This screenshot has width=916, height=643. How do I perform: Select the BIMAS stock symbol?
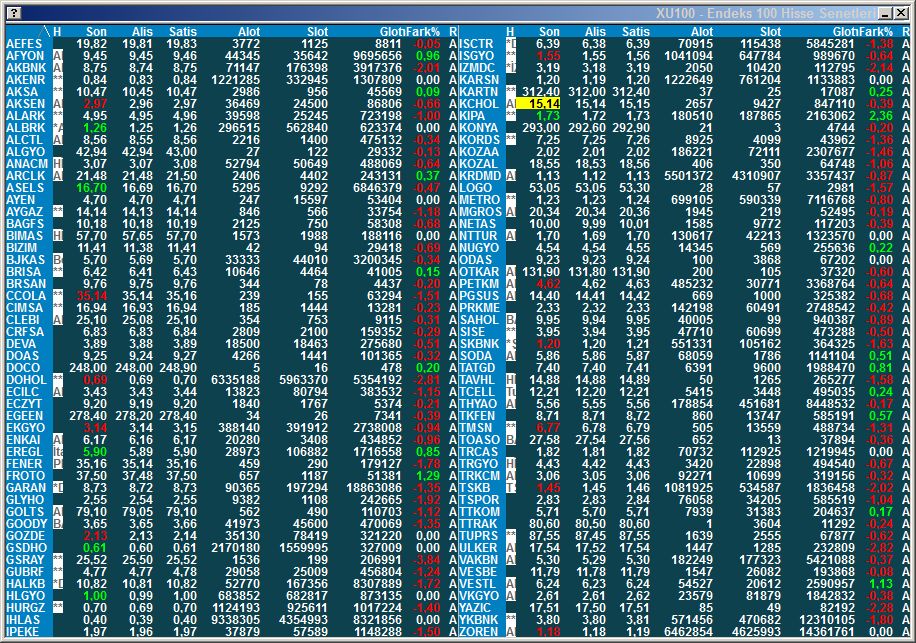point(25,236)
